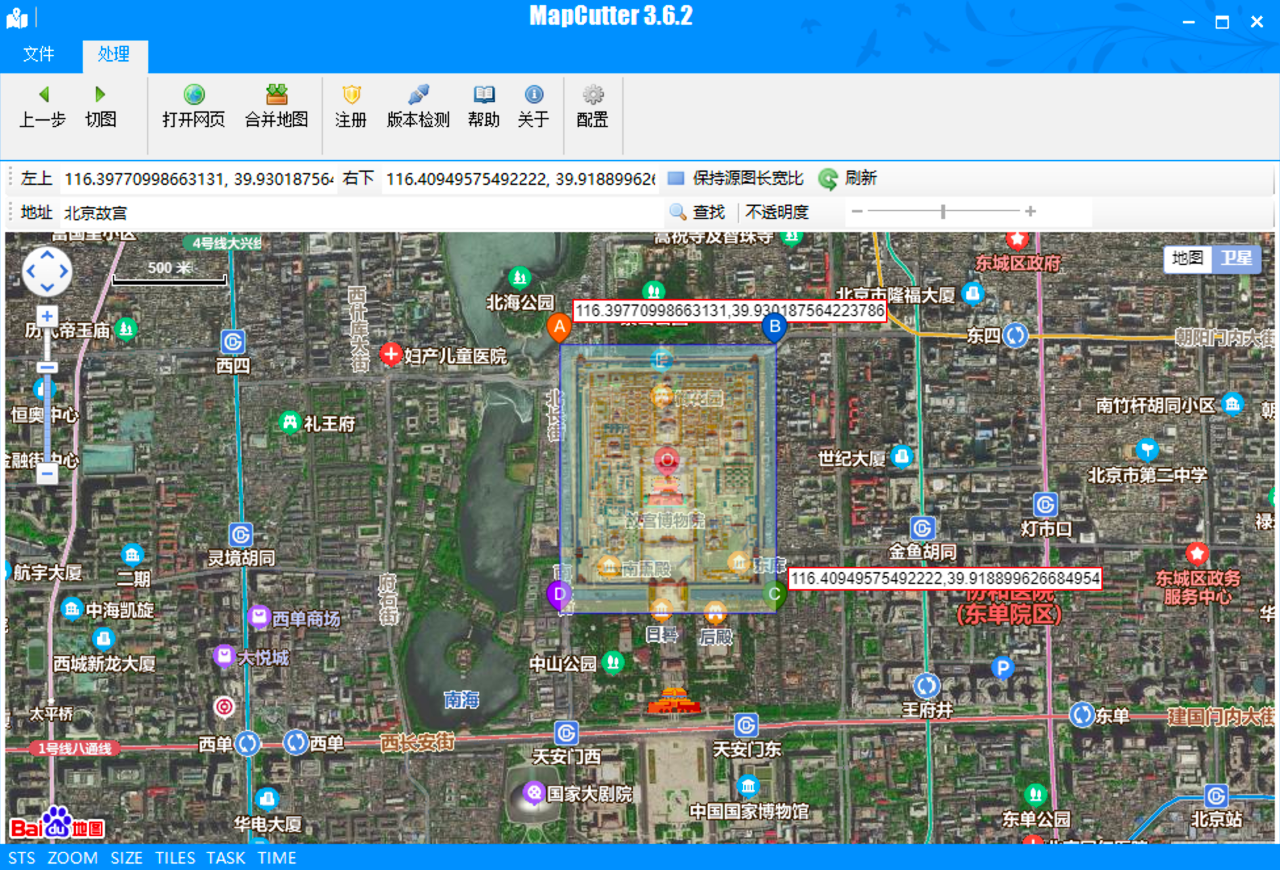1280x870 pixels.
Task: Click the 礼王府 landmark icon
Action: point(291,422)
